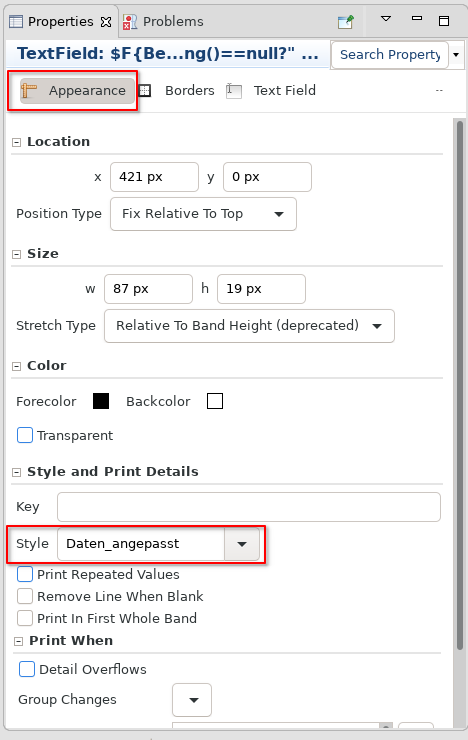
Task: Click into the Key input field
Action: pyautogui.click(x=249, y=507)
